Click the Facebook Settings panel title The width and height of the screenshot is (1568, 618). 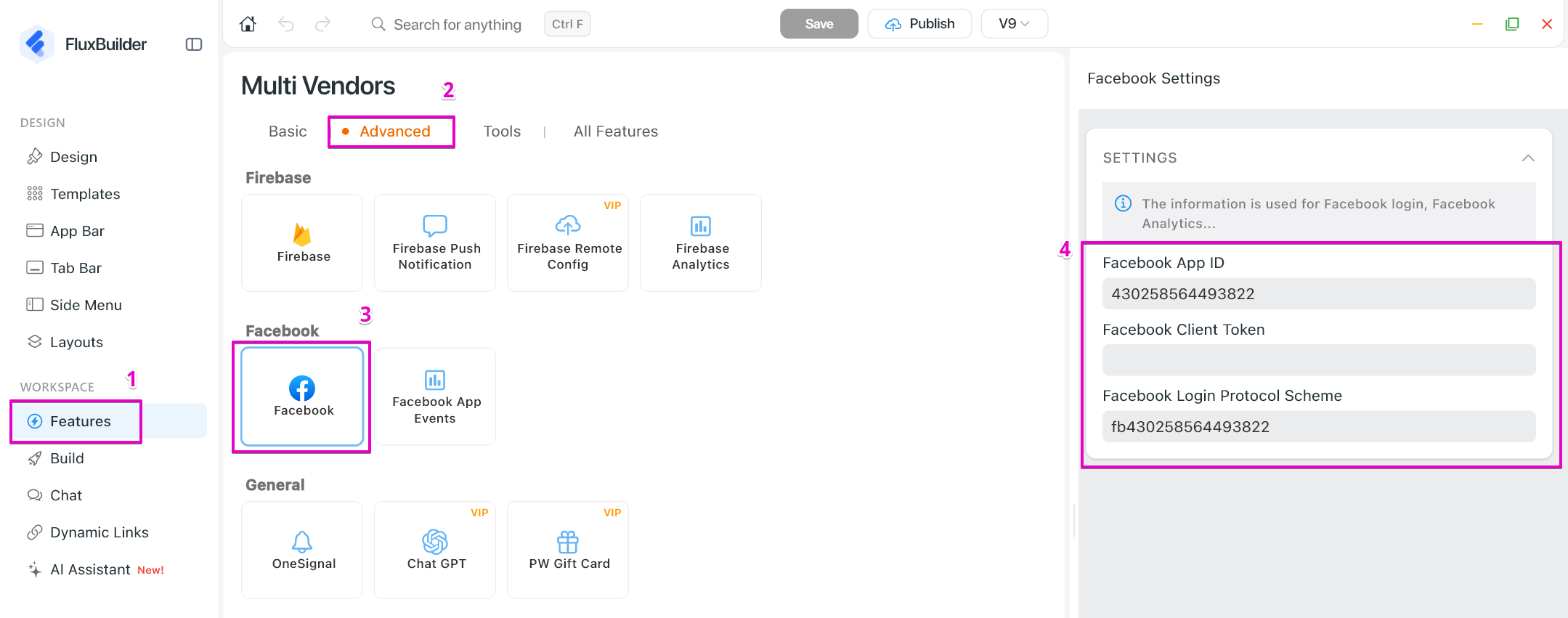click(1153, 78)
